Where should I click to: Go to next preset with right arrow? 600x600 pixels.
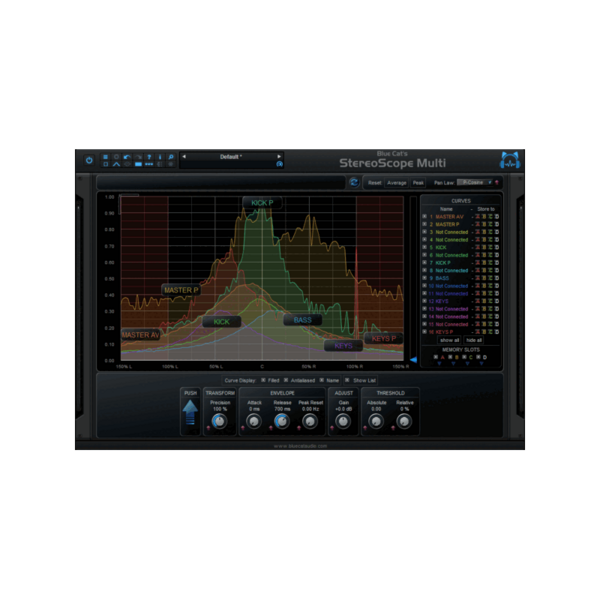279,157
